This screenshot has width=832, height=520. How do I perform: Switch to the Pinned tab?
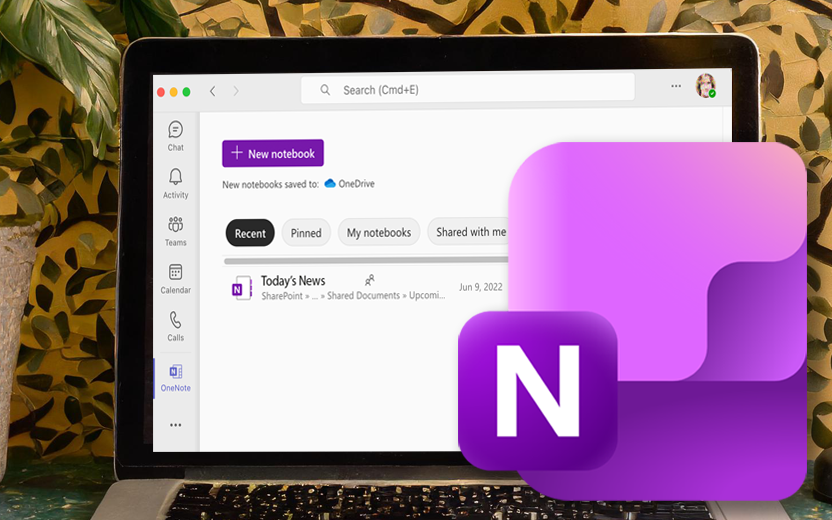pyautogui.click(x=306, y=233)
